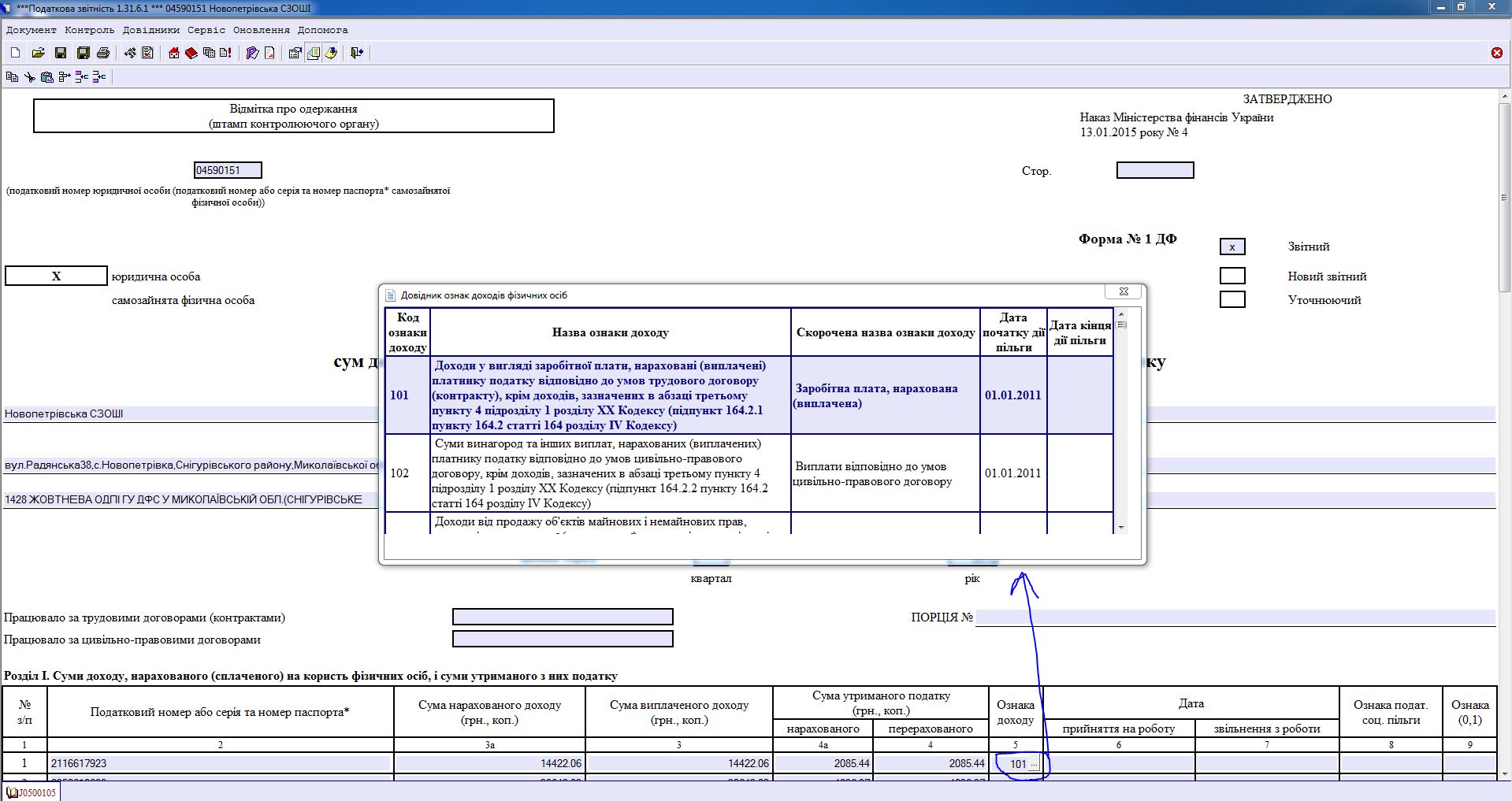Screen dimensions: 1512x801
Task: Click the scissors cut icon
Action: point(29,76)
